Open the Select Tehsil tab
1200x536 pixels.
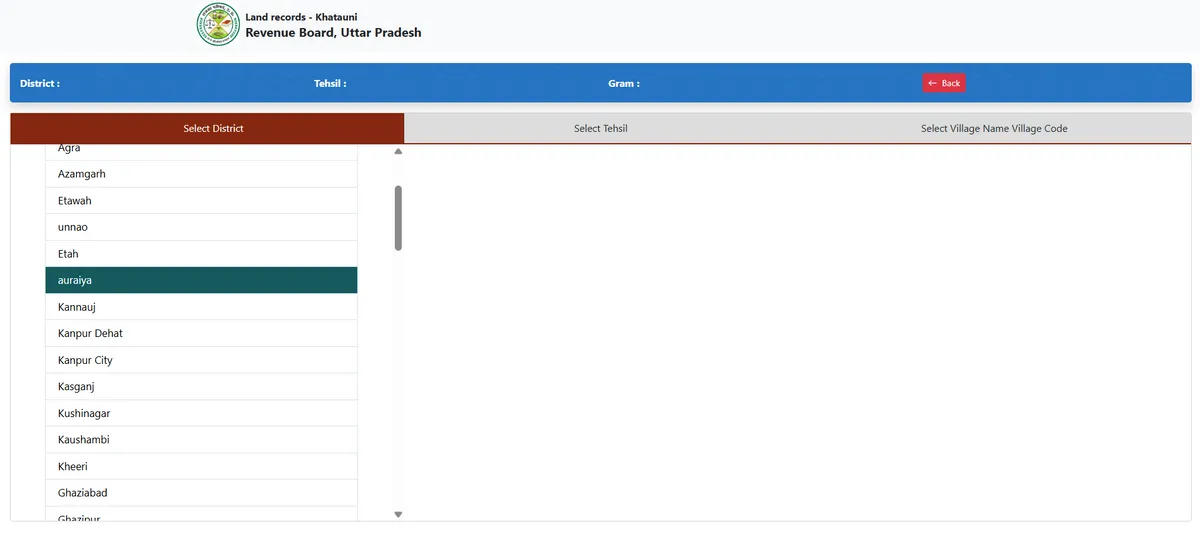600,128
